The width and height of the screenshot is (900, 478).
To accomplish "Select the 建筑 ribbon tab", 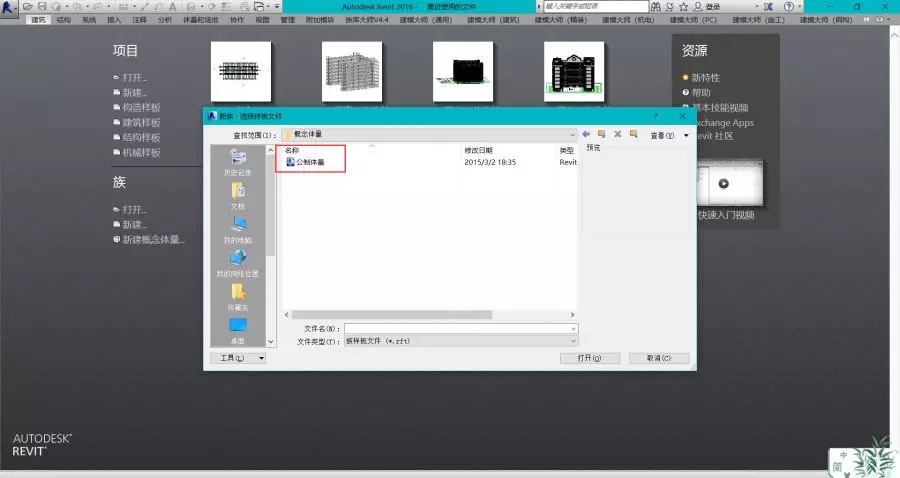I will click(38, 20).
